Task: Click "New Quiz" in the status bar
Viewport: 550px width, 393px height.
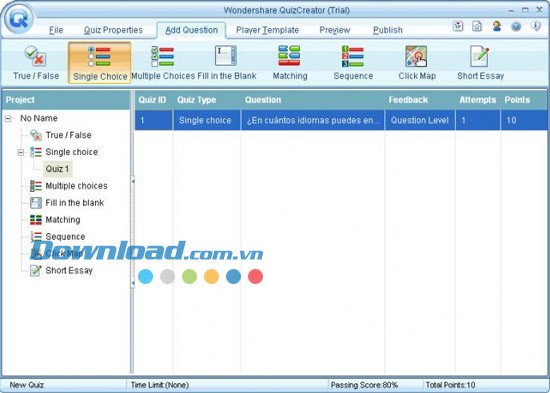Action: [x=27, y=385]
